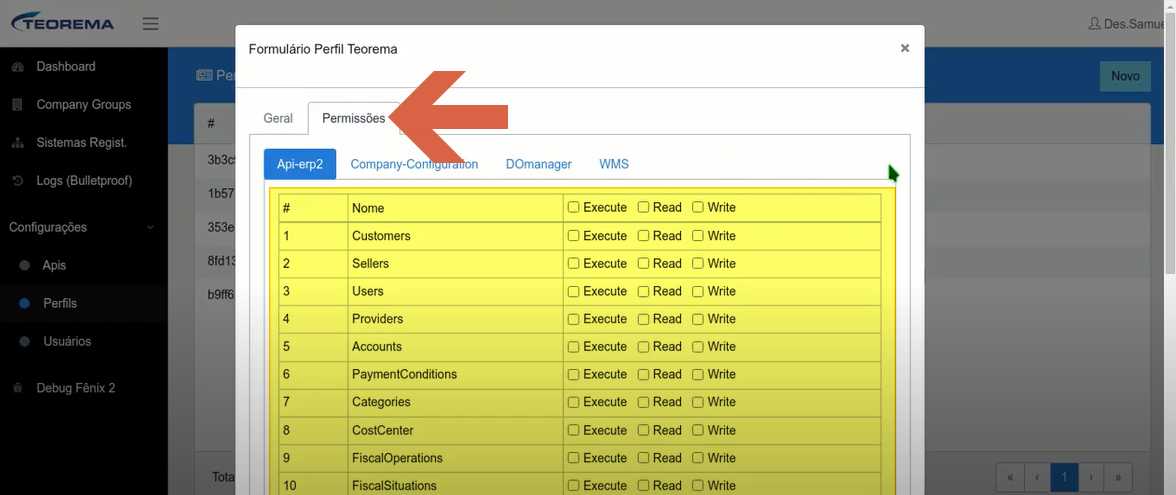This screenshot has width=1176, height=495.
Task: Go to previous page in pagination
Action: tap(1037, 477)
